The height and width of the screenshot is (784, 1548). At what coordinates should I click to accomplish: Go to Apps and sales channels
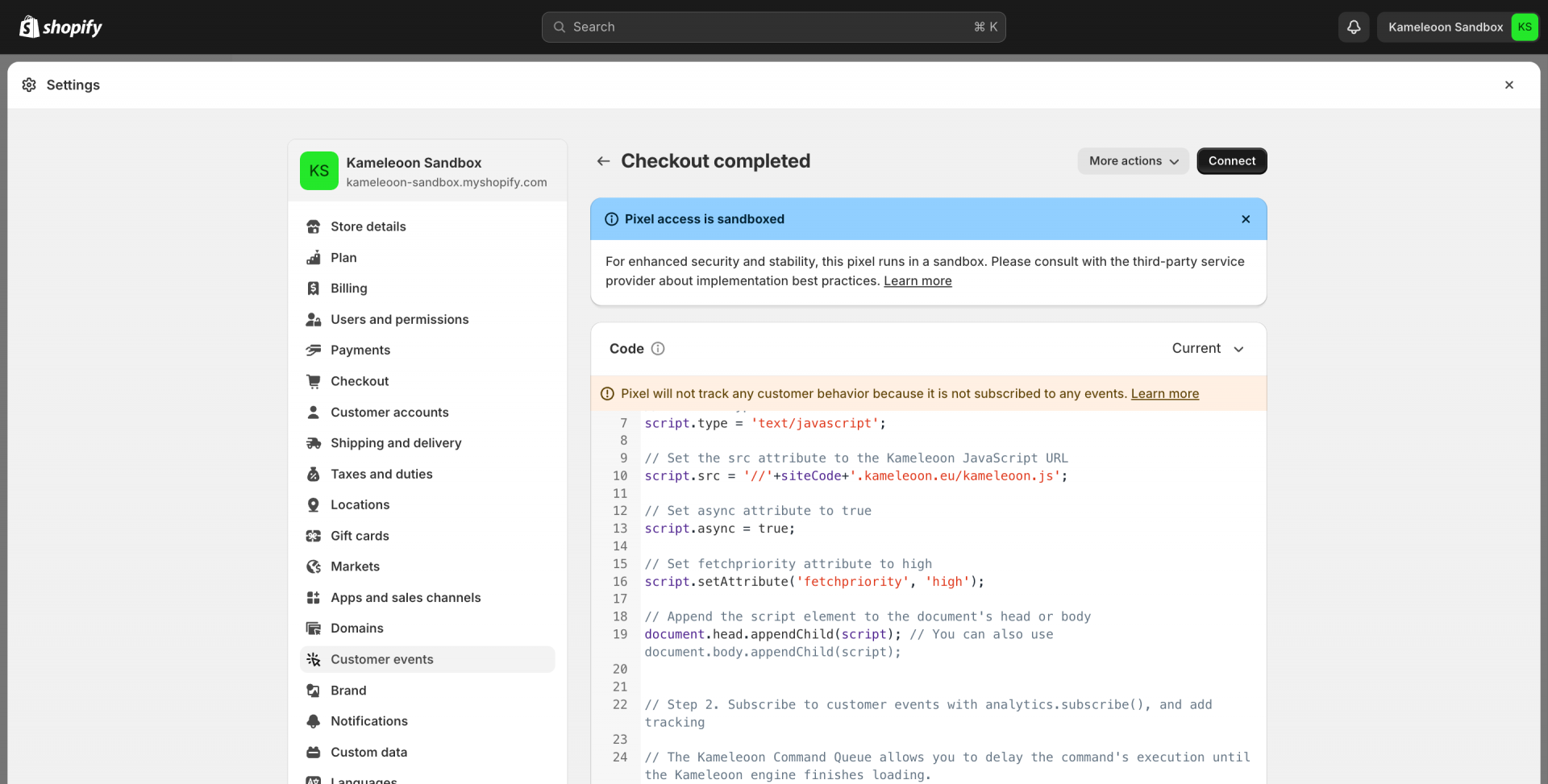coord(405,598)
